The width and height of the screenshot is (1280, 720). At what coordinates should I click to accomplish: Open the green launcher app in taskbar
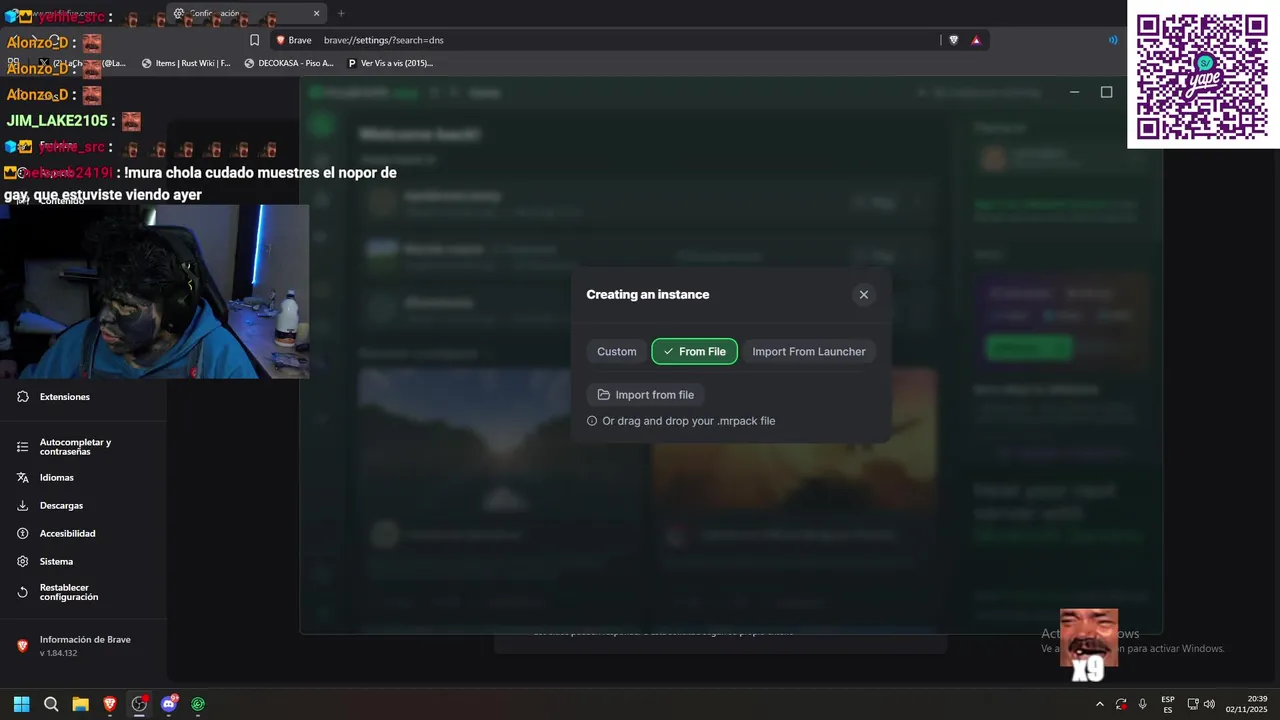(198, 704)
